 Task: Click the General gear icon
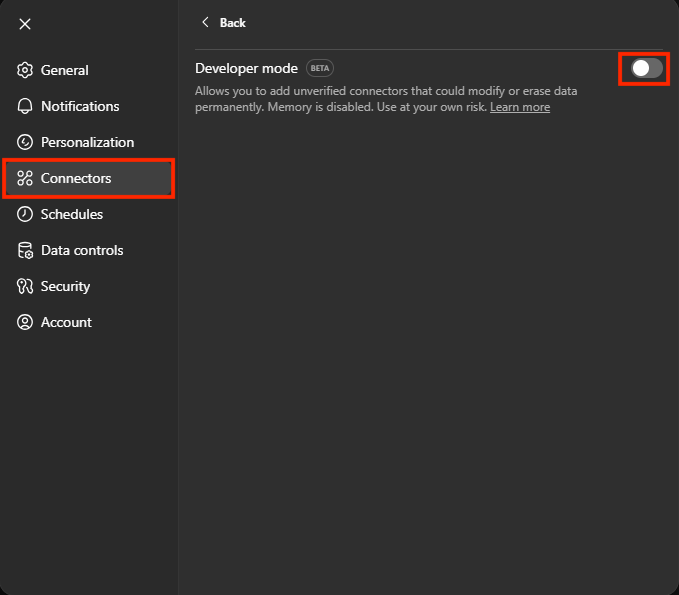(x=25, y=70)
